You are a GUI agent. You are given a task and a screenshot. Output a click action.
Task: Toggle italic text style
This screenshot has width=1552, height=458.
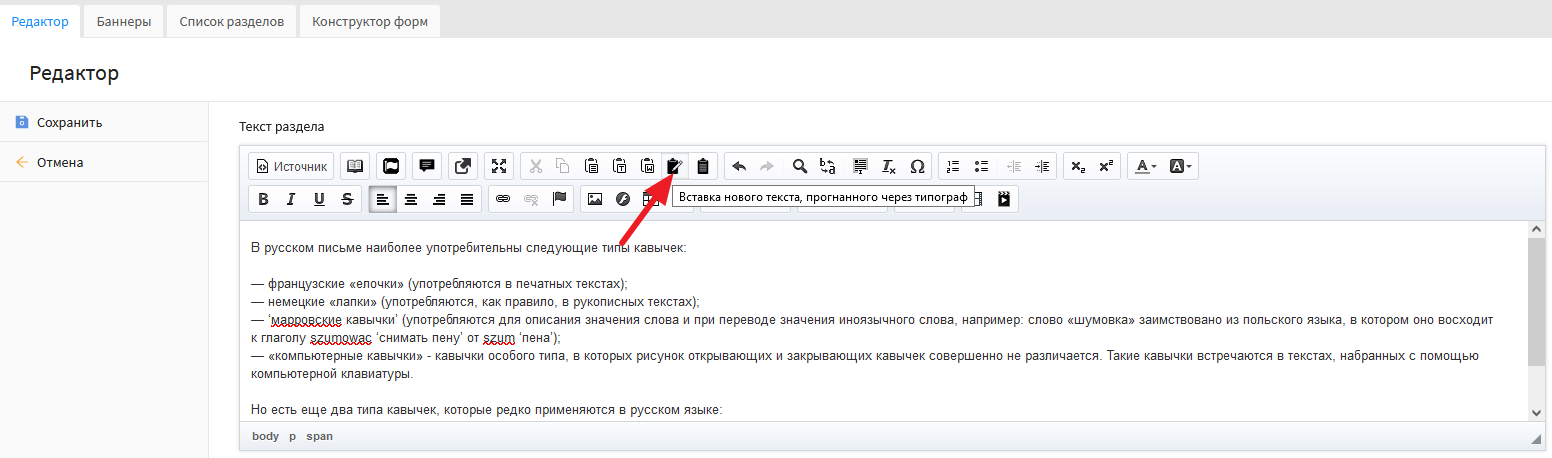pyautogui.click(x=291, y=199)
